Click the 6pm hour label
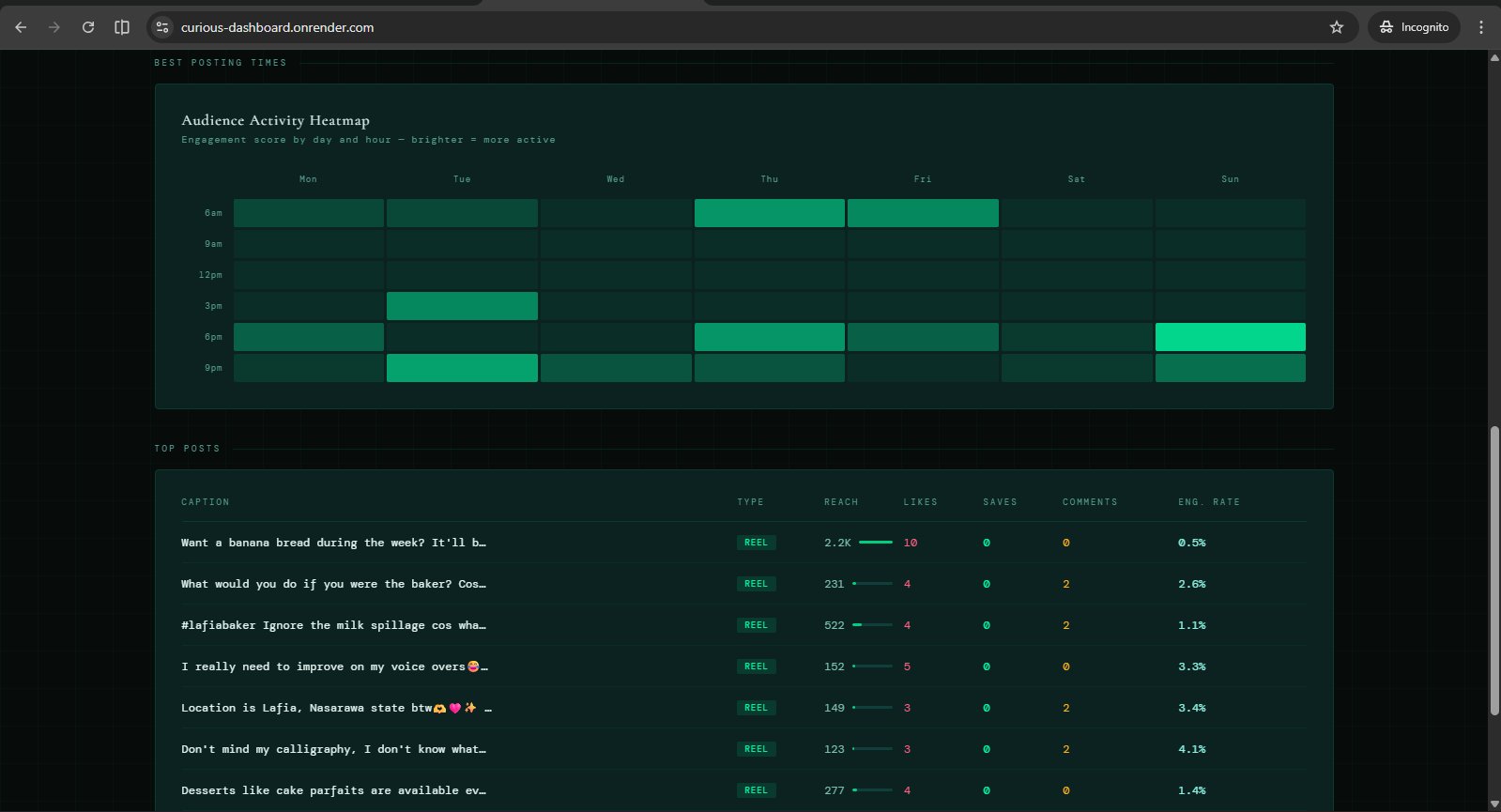Viewport: 1501px width, 812px height. [213, 337]
